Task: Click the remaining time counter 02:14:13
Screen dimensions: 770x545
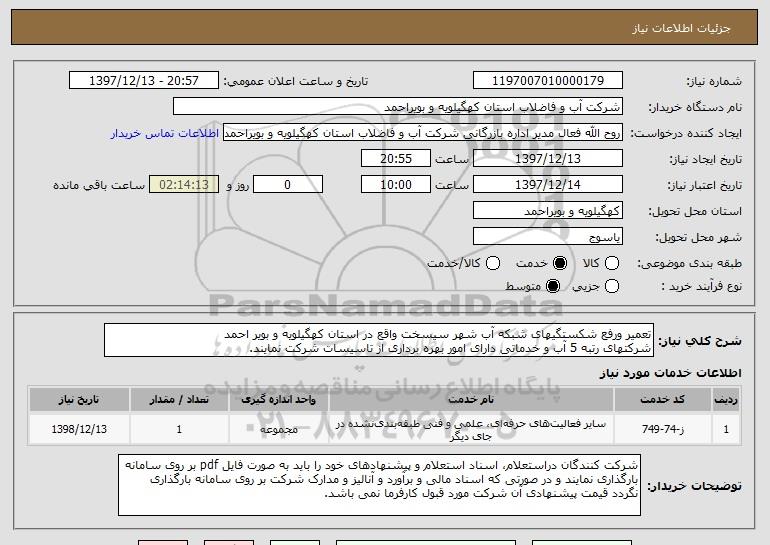Action: tap(184, 185)
